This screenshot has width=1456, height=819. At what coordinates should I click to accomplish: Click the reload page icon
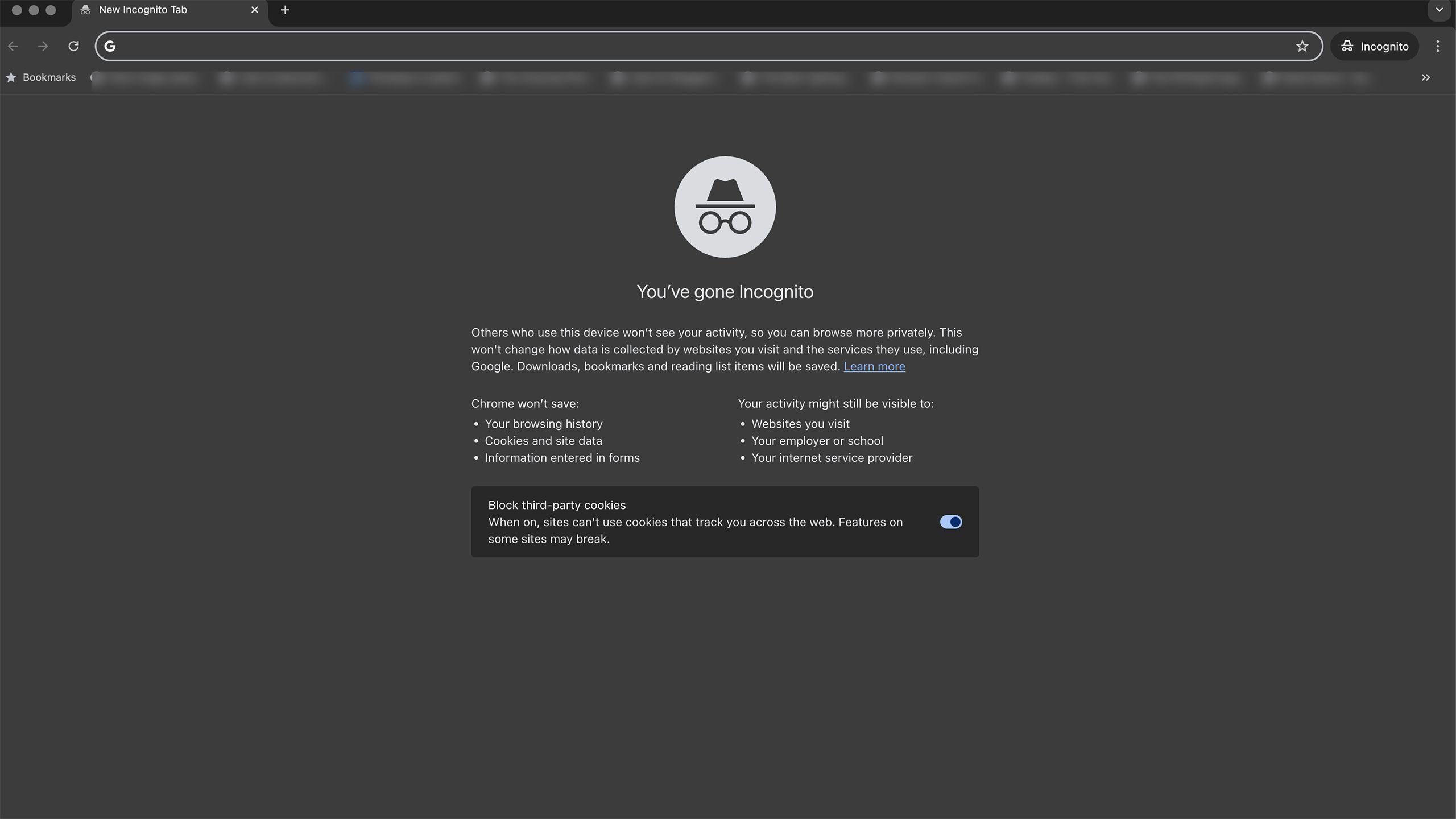point(73,46)
